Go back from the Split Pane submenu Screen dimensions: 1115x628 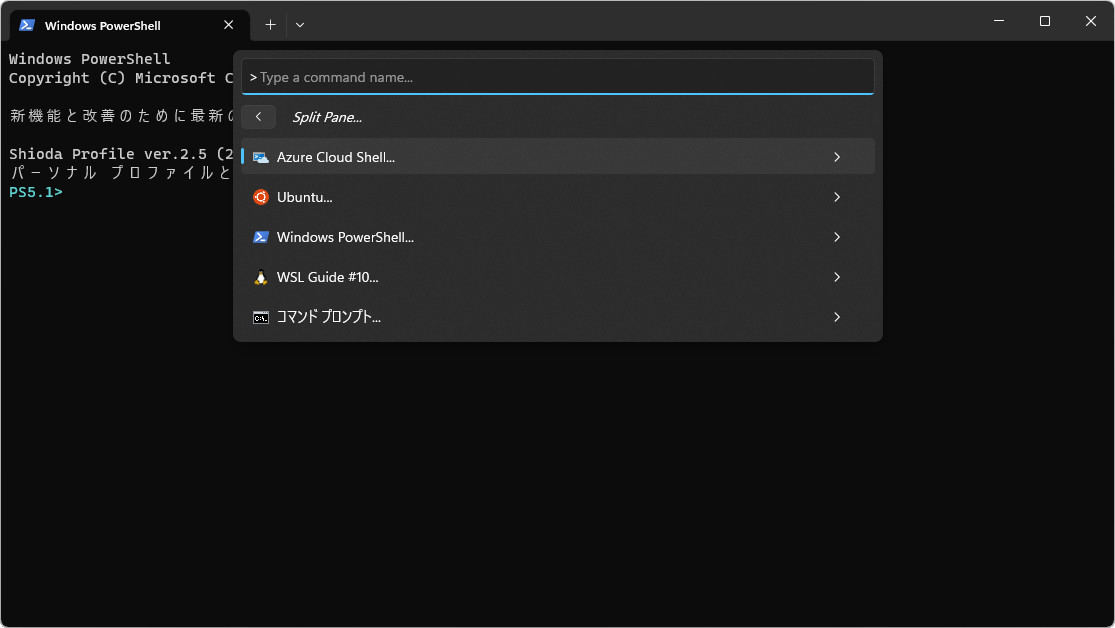coord(258,117)
